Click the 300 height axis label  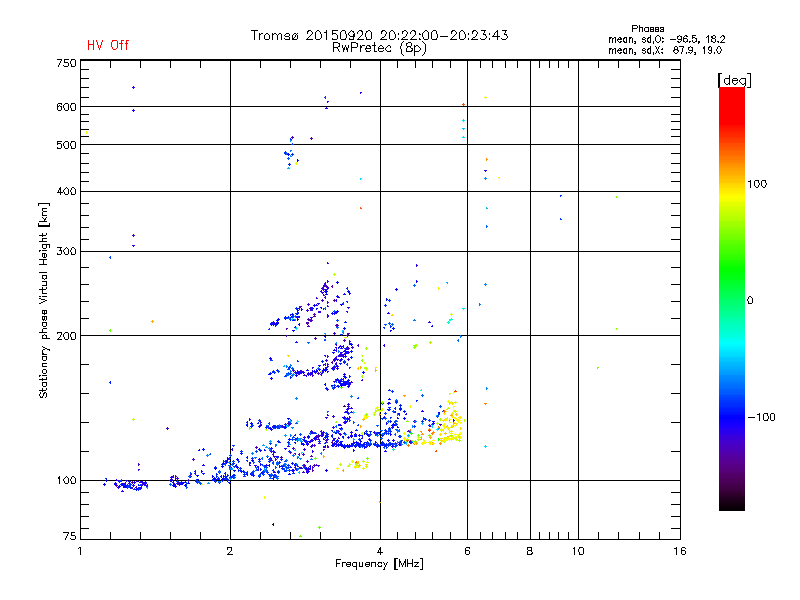(x=66, y=252)
